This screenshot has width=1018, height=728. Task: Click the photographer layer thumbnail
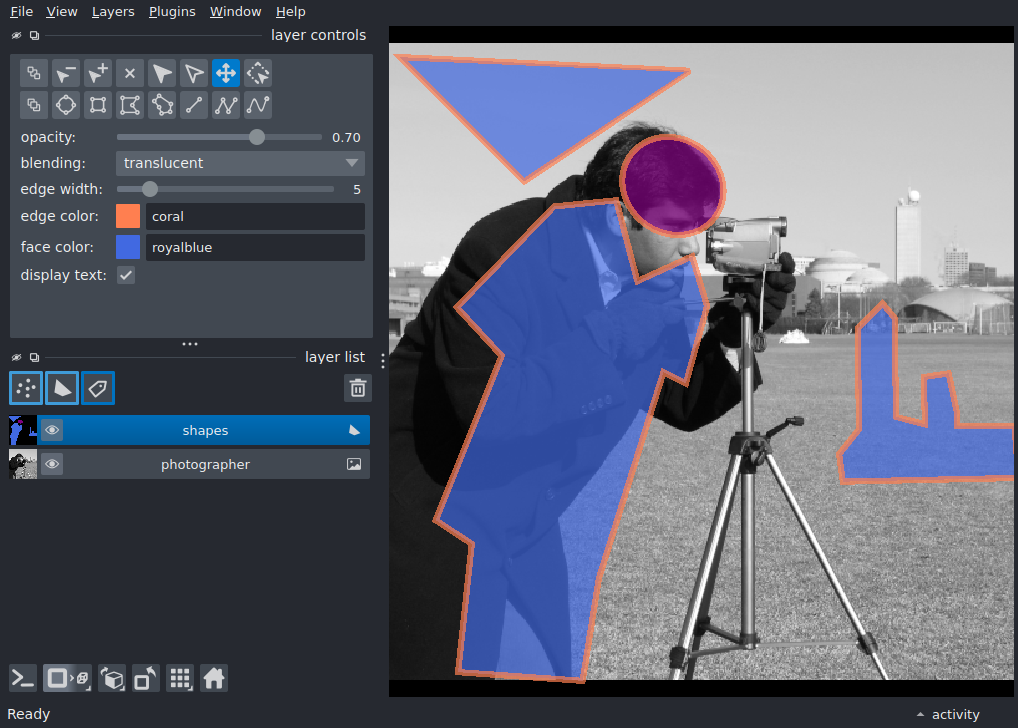point(23,464)
